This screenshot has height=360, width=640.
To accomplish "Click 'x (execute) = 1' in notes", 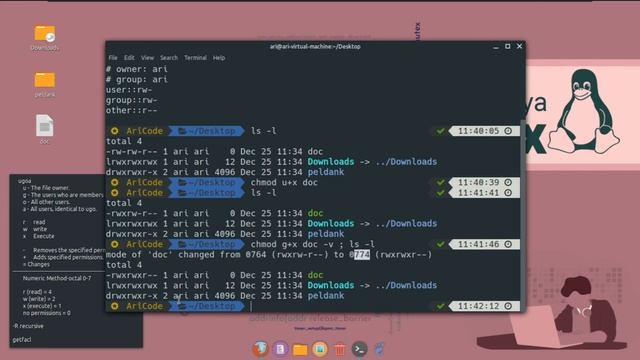I will (x=42, y=306).
